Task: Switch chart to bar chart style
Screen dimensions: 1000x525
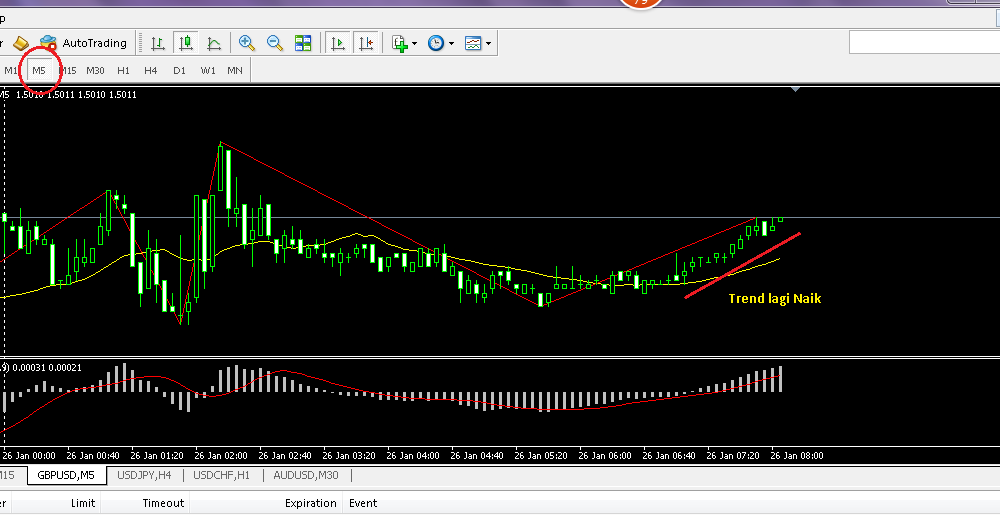Action: point(158,43)
